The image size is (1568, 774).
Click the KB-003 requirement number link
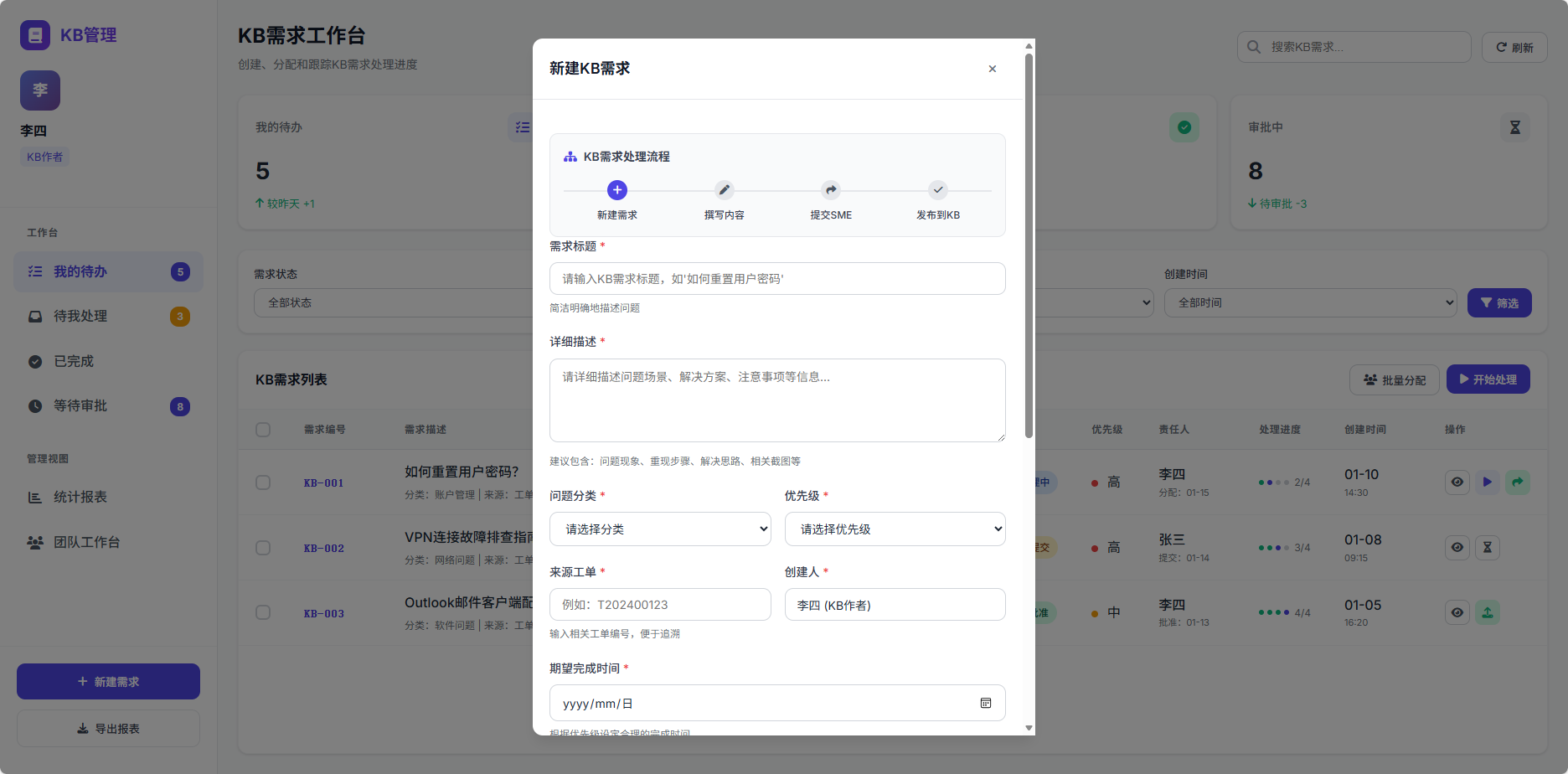[323, 614]
